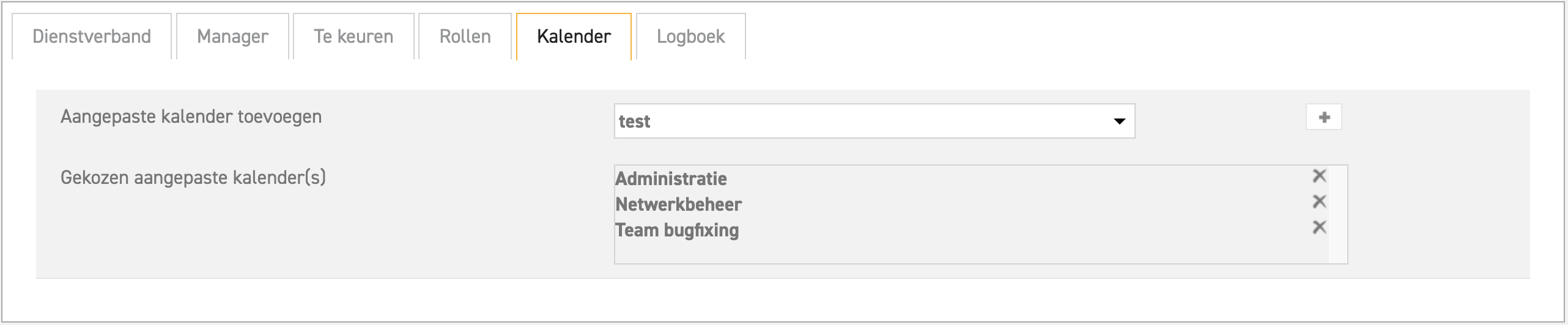Remove the Netwerkbeheer calendar
This screenshot has height=325, width=1568.
1319,202
